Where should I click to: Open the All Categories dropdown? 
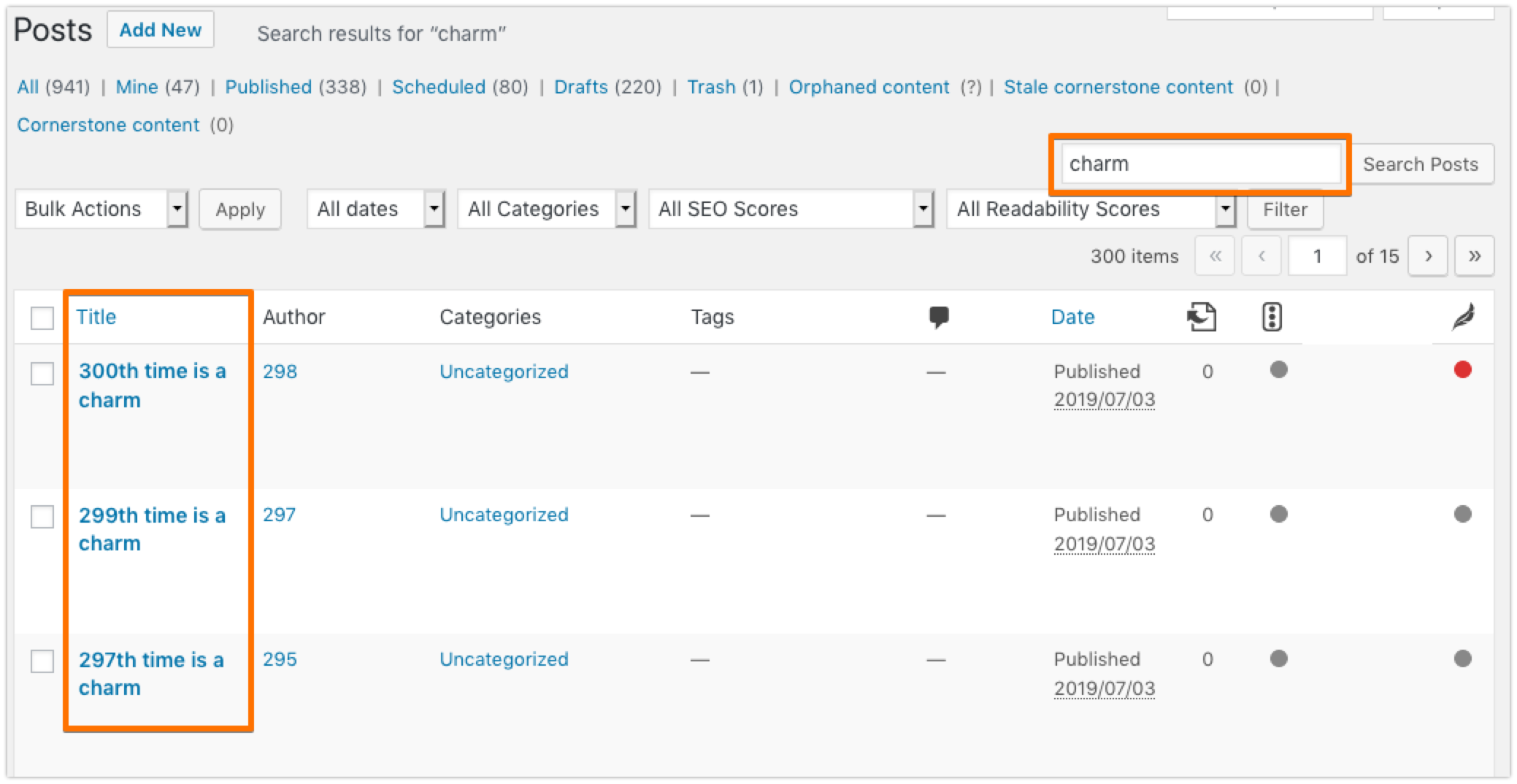547,210
